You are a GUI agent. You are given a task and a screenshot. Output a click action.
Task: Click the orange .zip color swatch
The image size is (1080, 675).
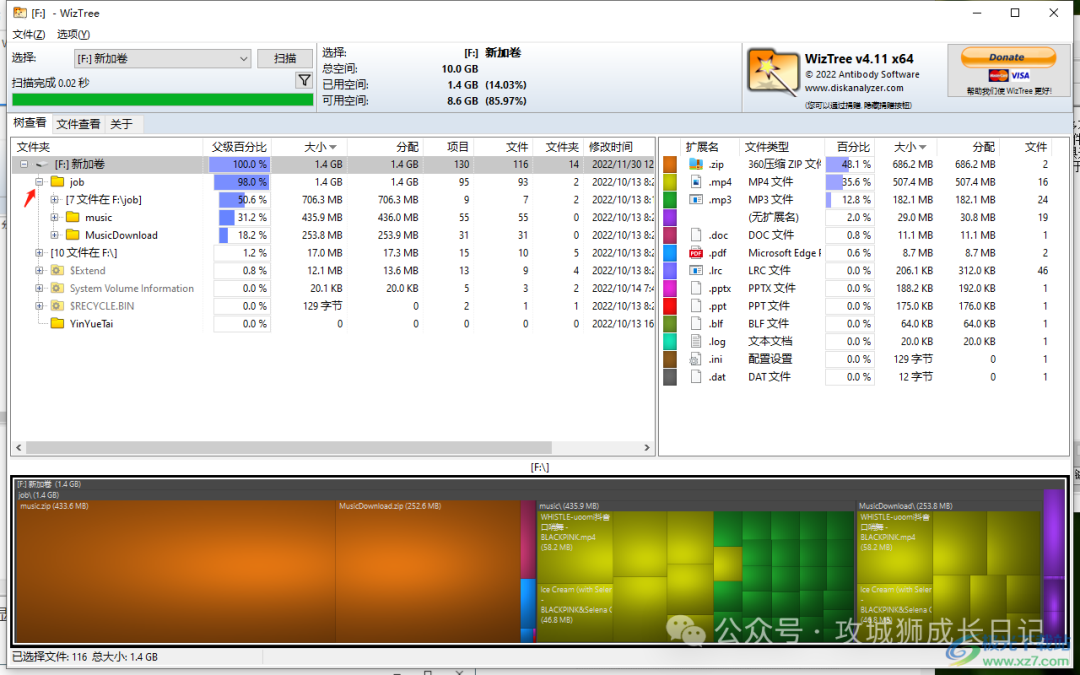670,165
